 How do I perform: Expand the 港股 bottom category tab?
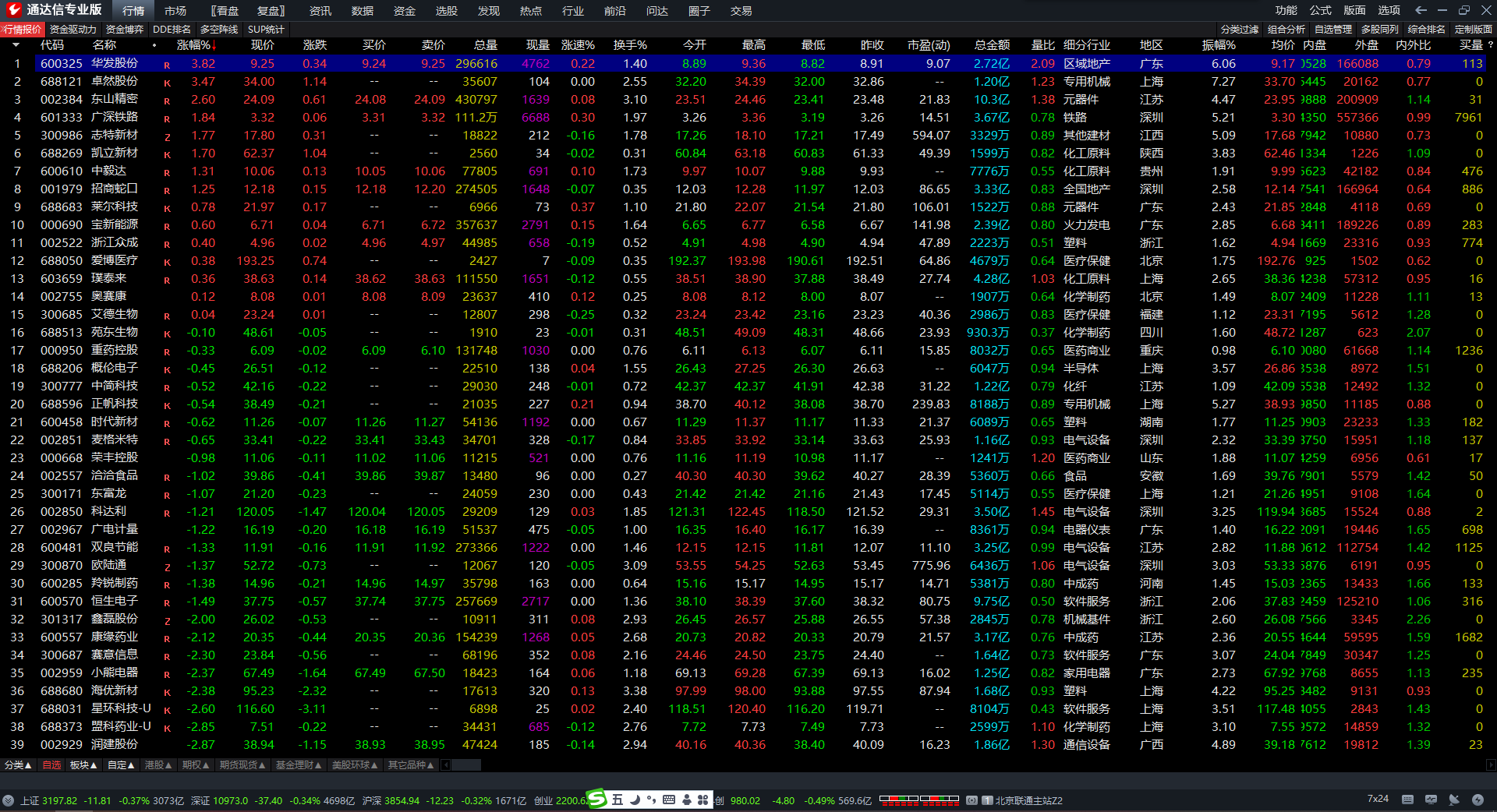pyautogui.click(x=158, y=764)
